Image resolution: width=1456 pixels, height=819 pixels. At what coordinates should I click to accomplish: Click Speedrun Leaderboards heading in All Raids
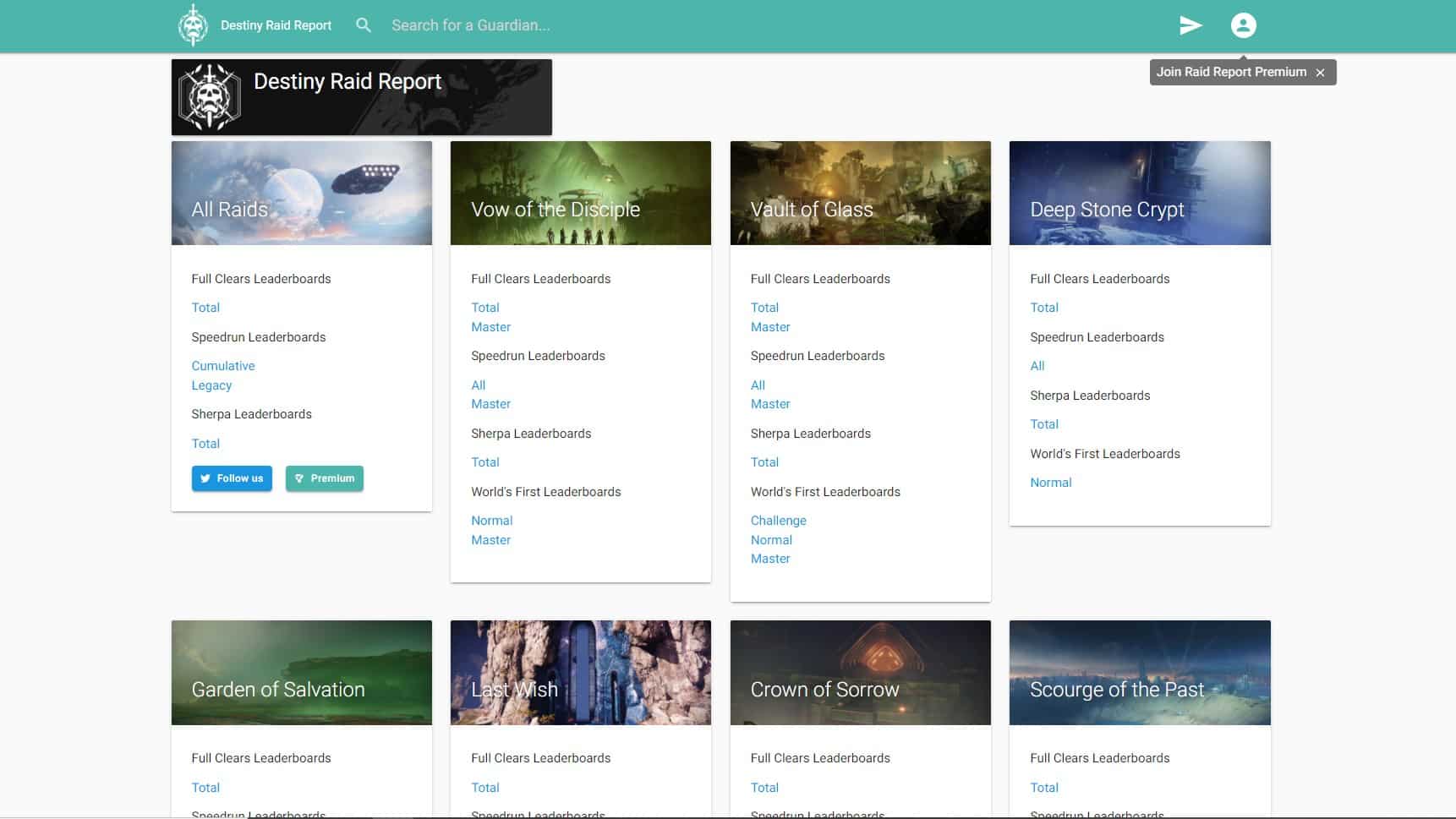tap(259, 337)
